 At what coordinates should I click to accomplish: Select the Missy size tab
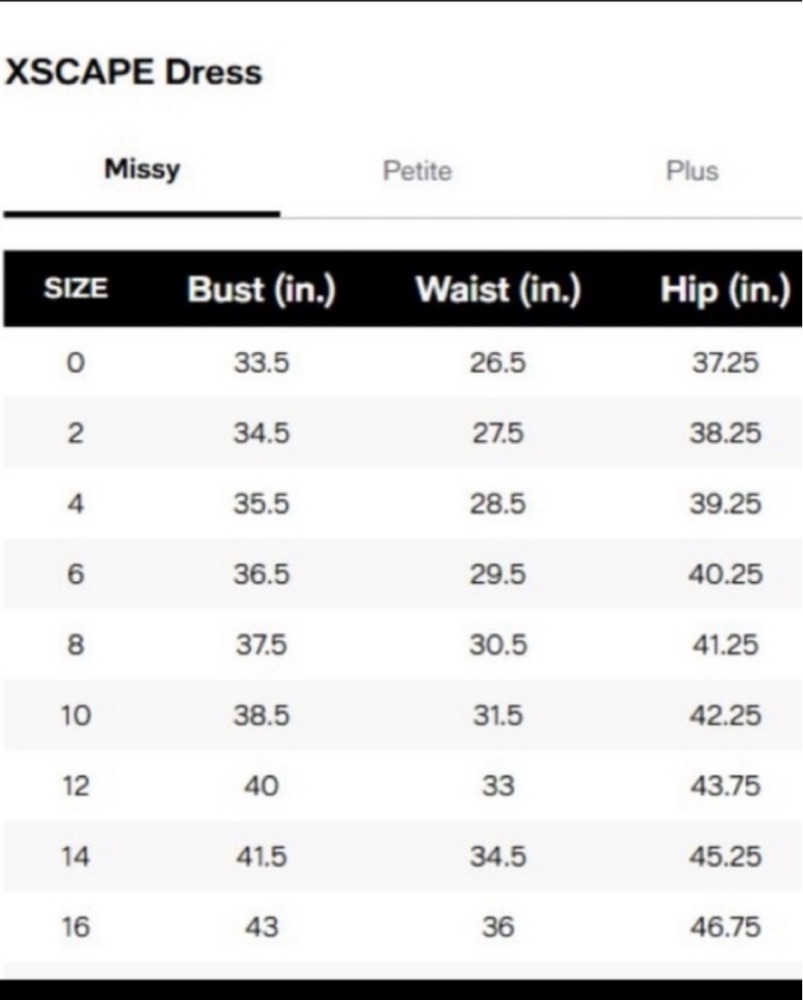142,170
